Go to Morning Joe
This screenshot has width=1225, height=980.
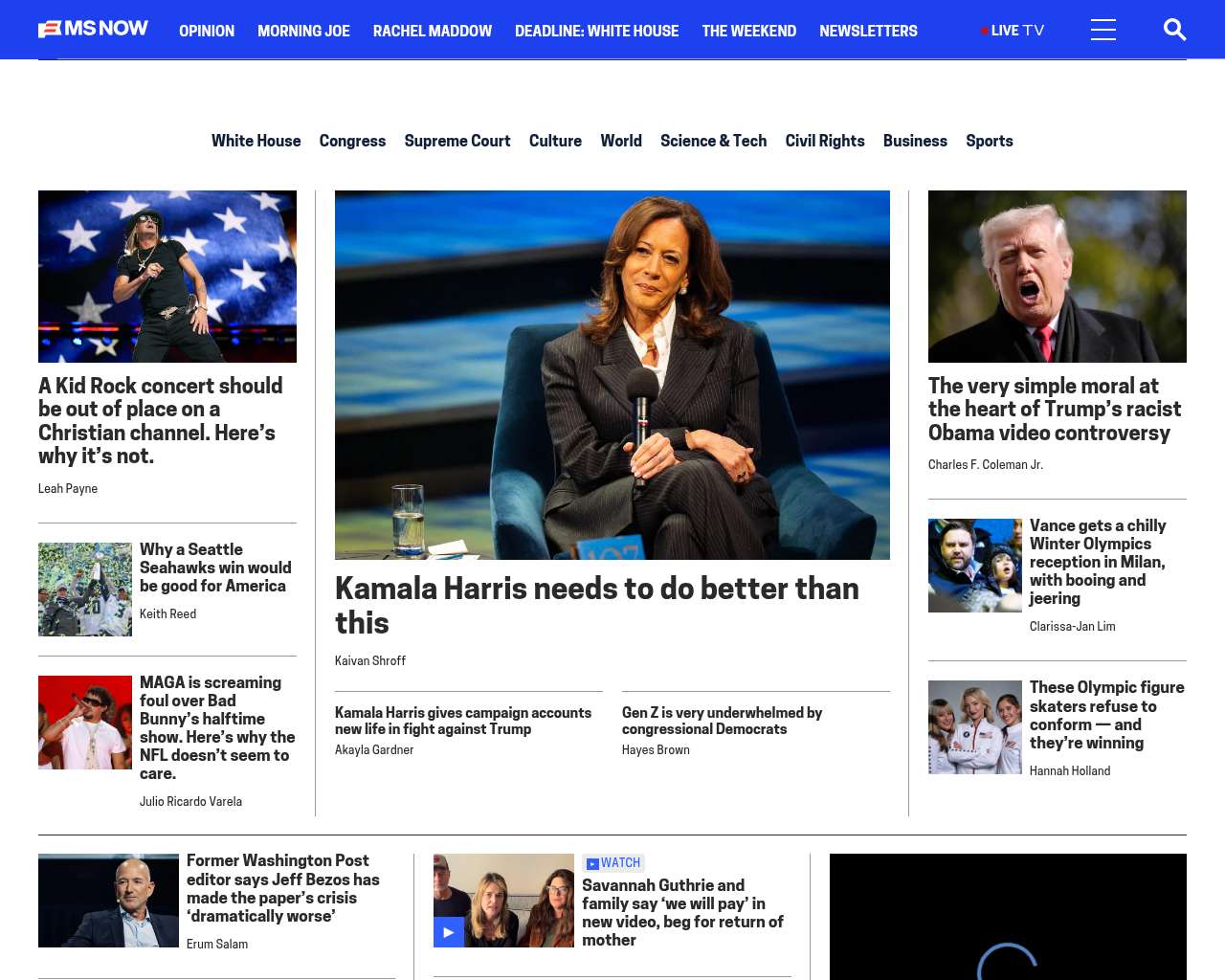click(303, 31)
